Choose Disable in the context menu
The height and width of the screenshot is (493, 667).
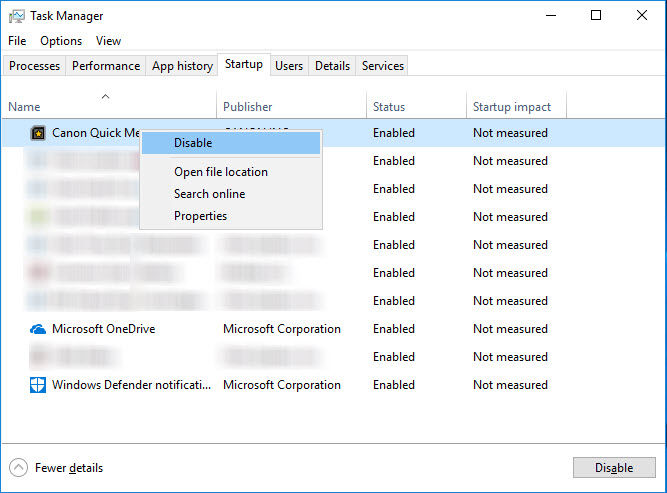pyautogui.click(x=193, y=143)
